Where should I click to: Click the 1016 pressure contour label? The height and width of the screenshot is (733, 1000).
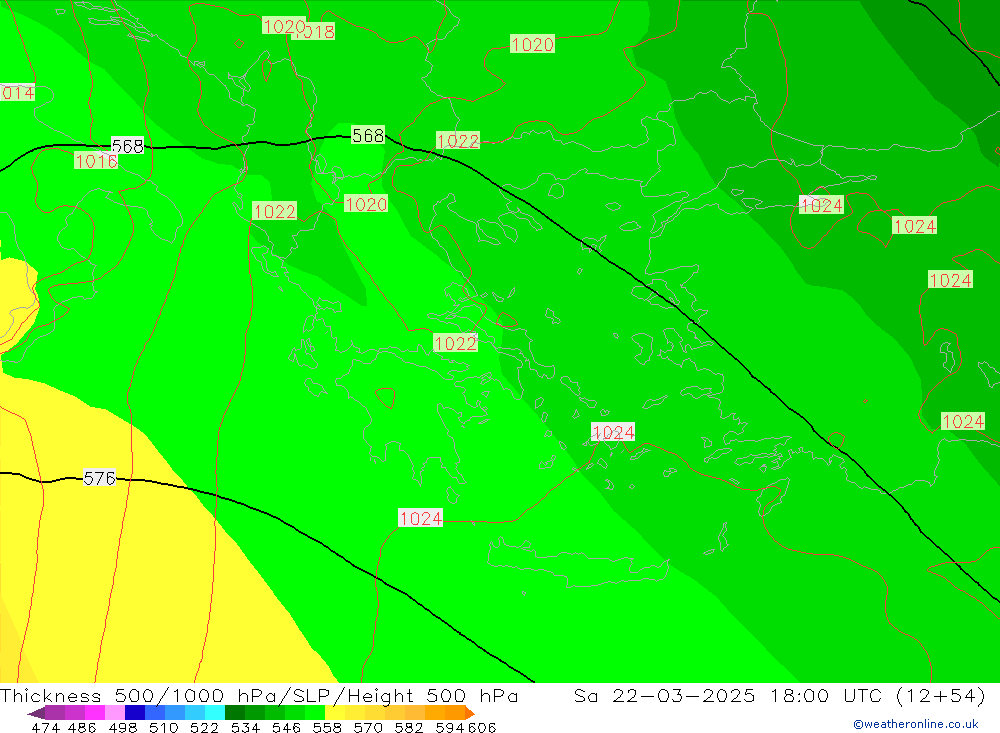96,161
